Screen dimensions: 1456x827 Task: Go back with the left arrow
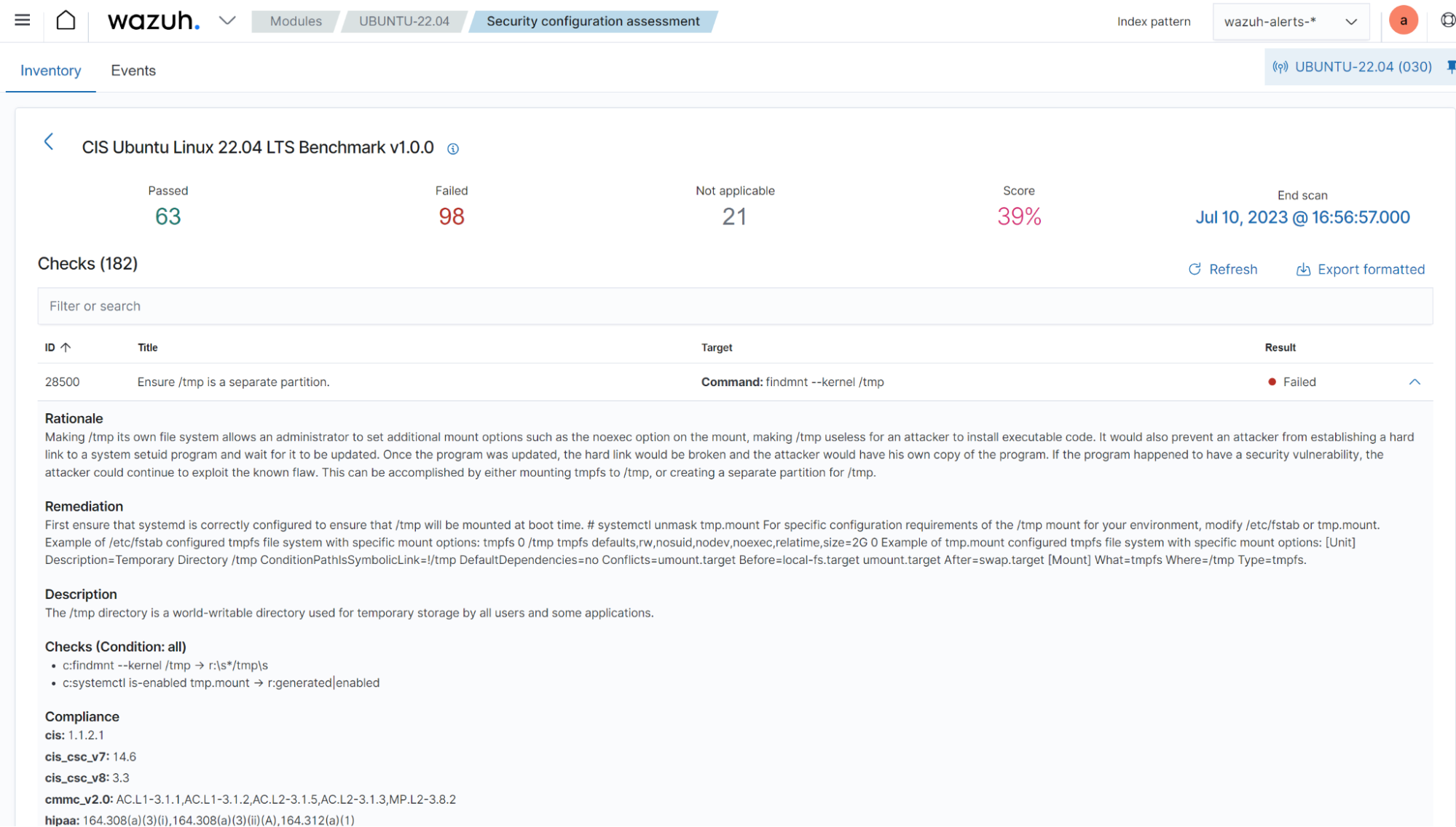tap(49, 141)
